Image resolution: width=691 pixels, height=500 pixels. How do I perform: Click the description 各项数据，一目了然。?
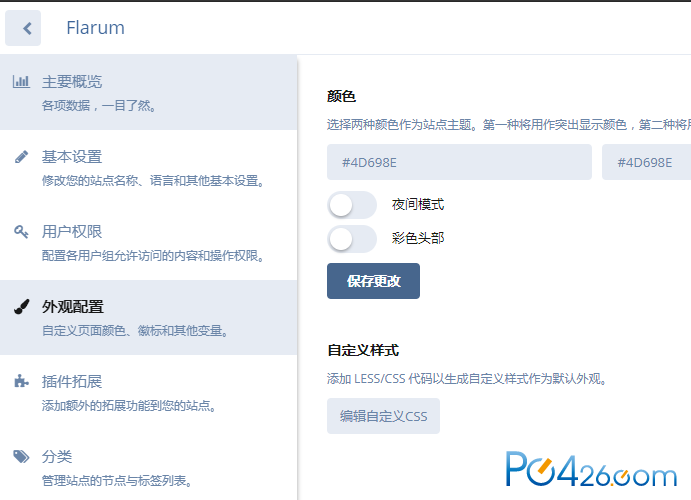99,106
